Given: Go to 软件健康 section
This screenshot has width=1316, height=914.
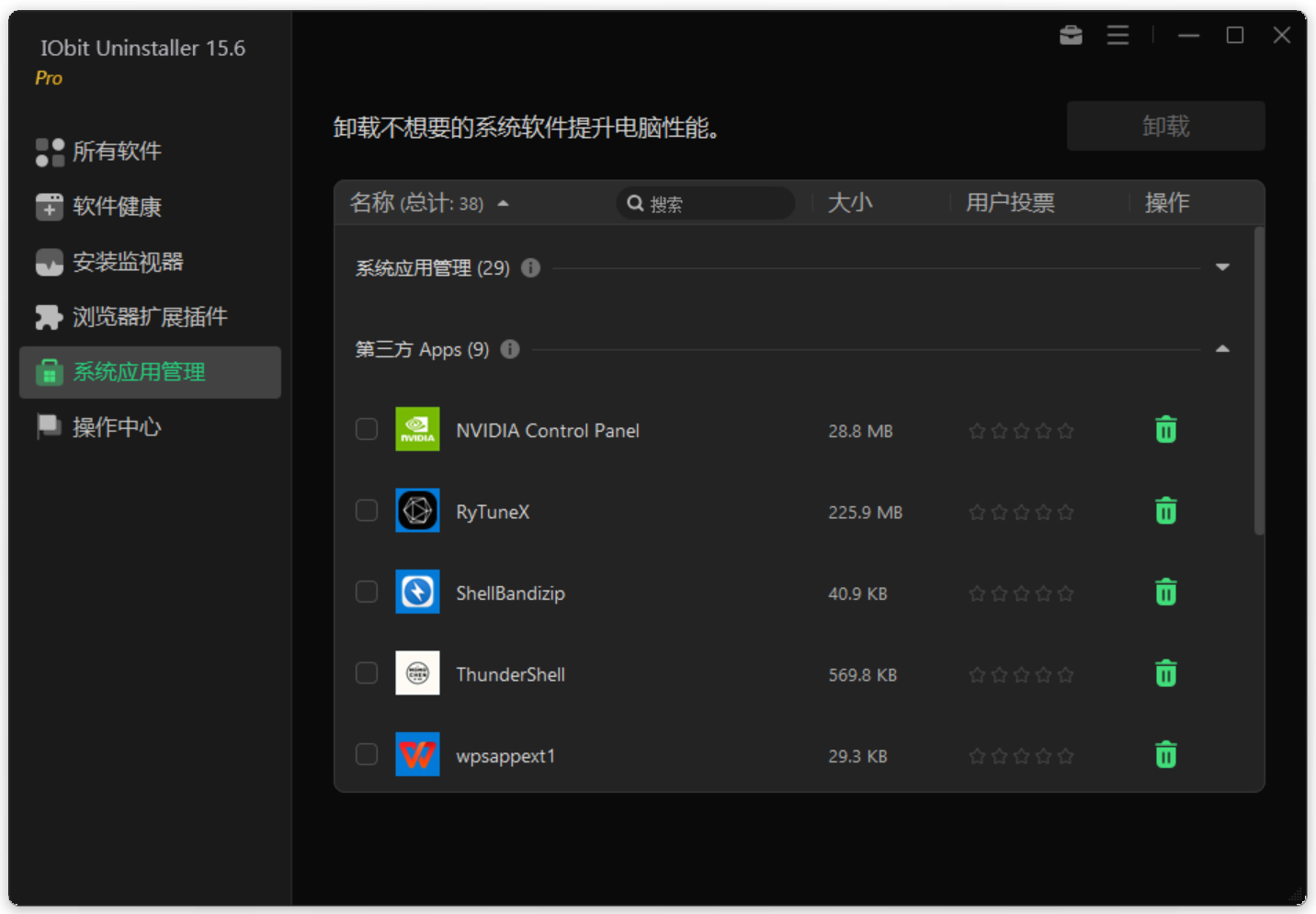Looking at the screenshot, I should click(150, 207).
